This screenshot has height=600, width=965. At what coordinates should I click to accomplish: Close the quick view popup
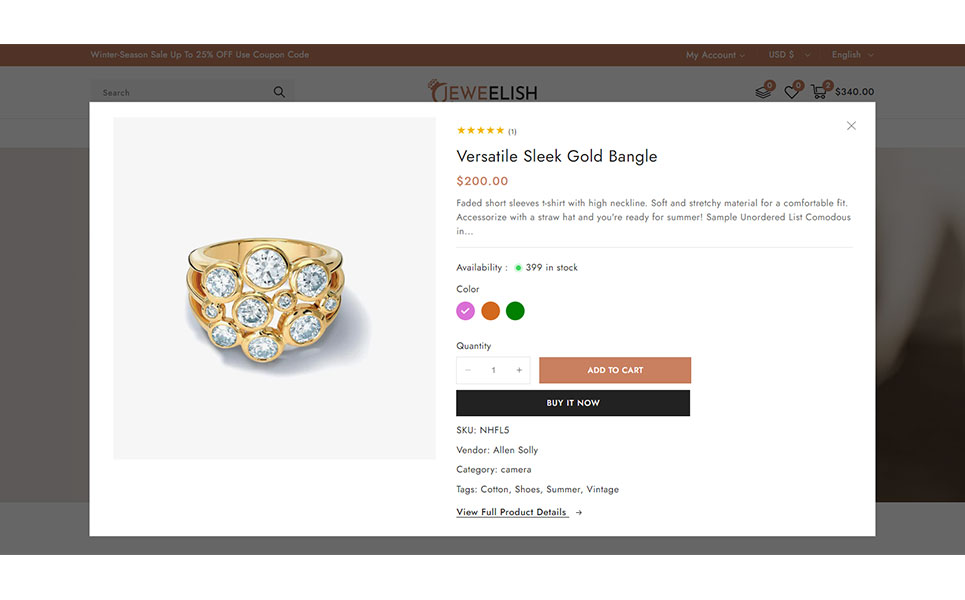[x=851, y=126]
